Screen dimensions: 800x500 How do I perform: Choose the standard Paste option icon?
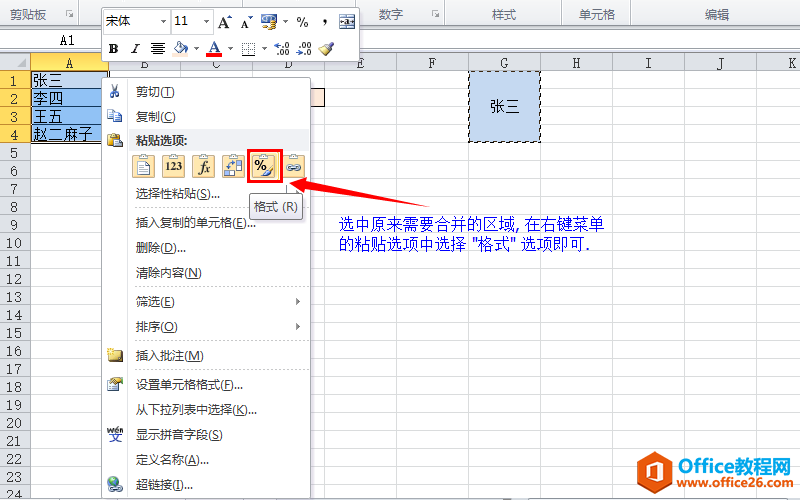pos(143,166)
